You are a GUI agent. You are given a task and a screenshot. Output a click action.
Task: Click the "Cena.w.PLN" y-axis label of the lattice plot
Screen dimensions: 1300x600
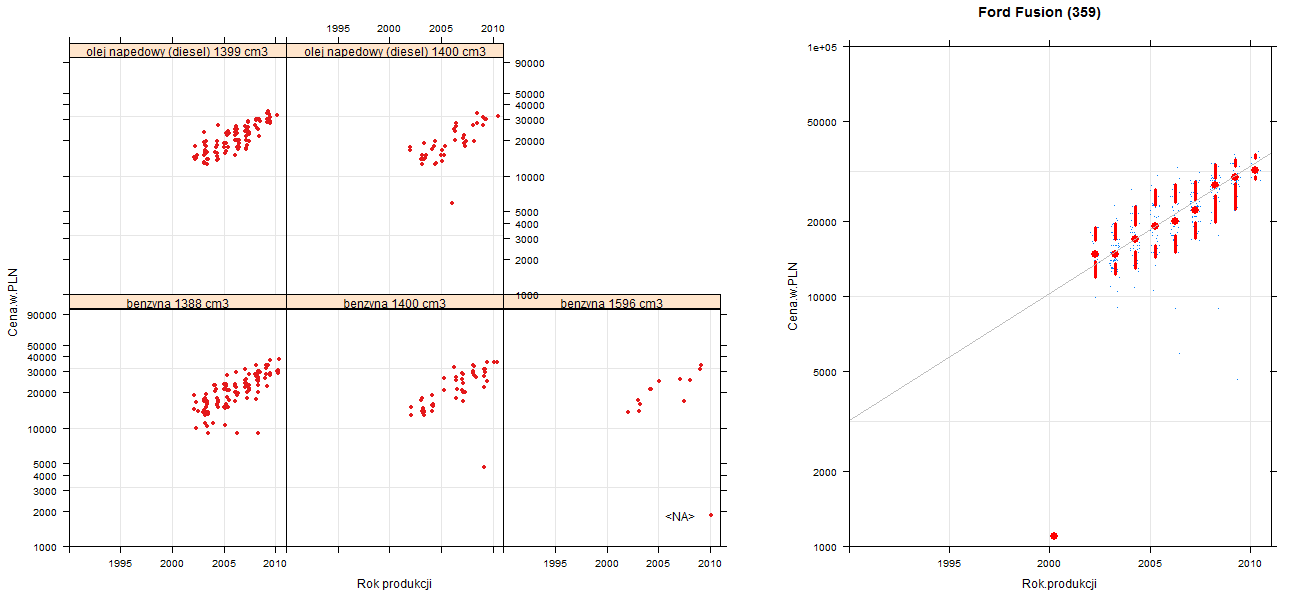pos(15,304)
